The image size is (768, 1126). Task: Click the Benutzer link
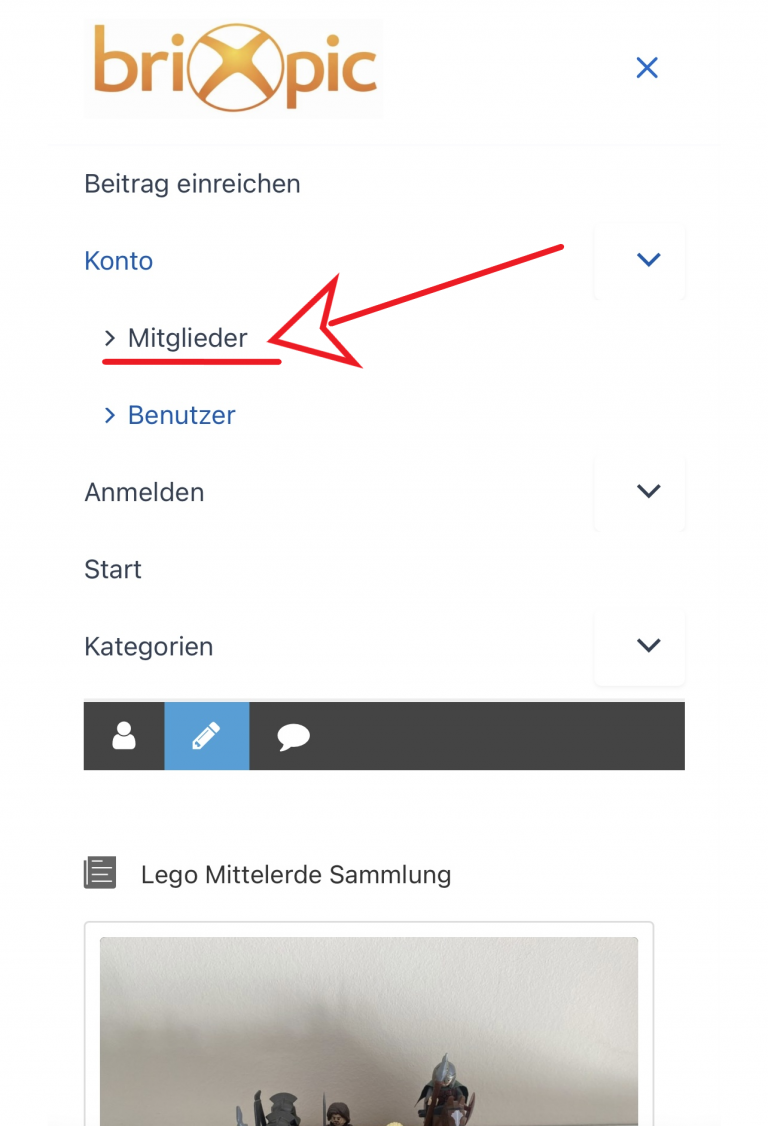[x=181, y=415]
